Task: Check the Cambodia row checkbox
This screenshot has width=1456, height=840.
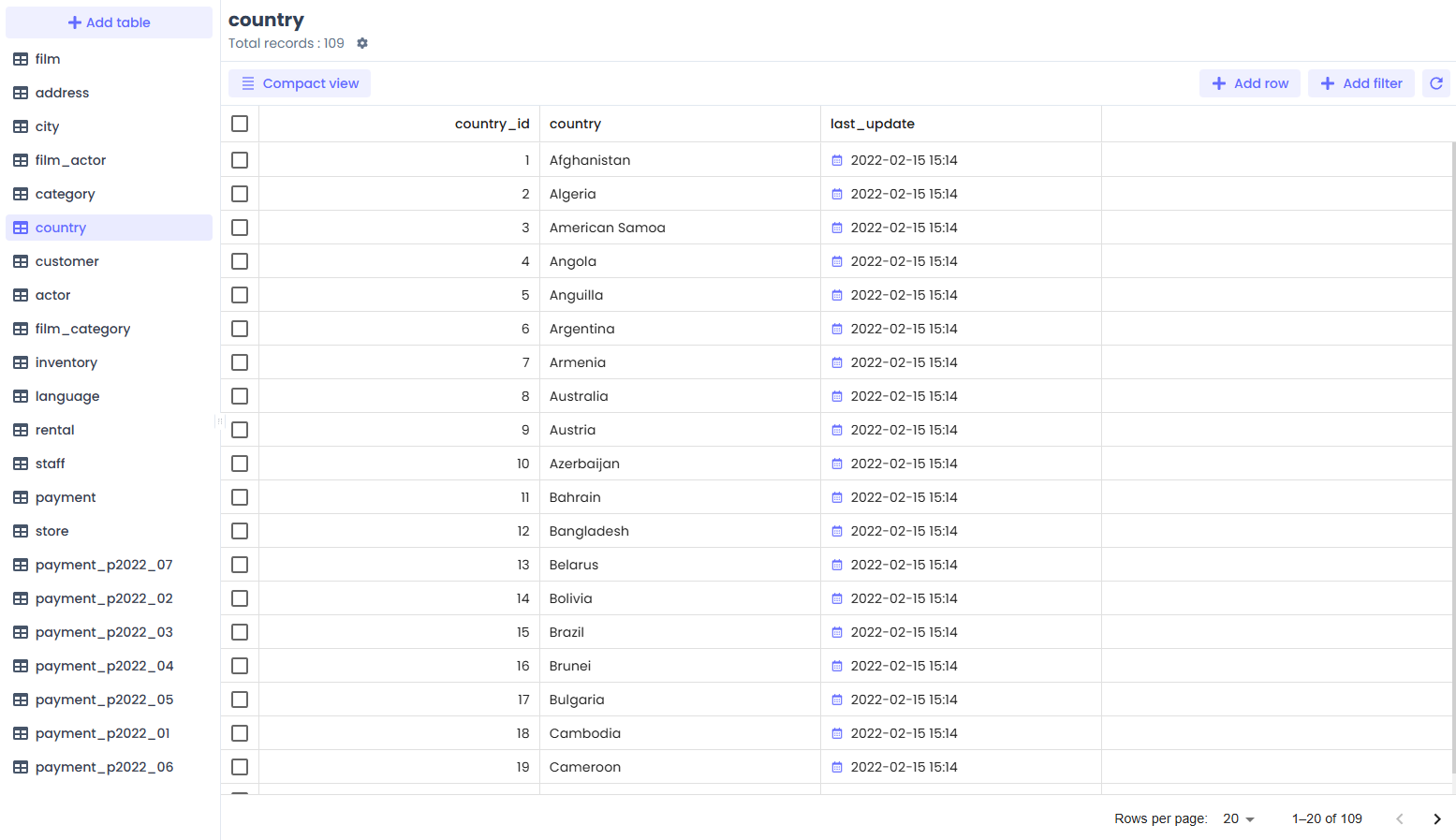Action: click(239, 733)
